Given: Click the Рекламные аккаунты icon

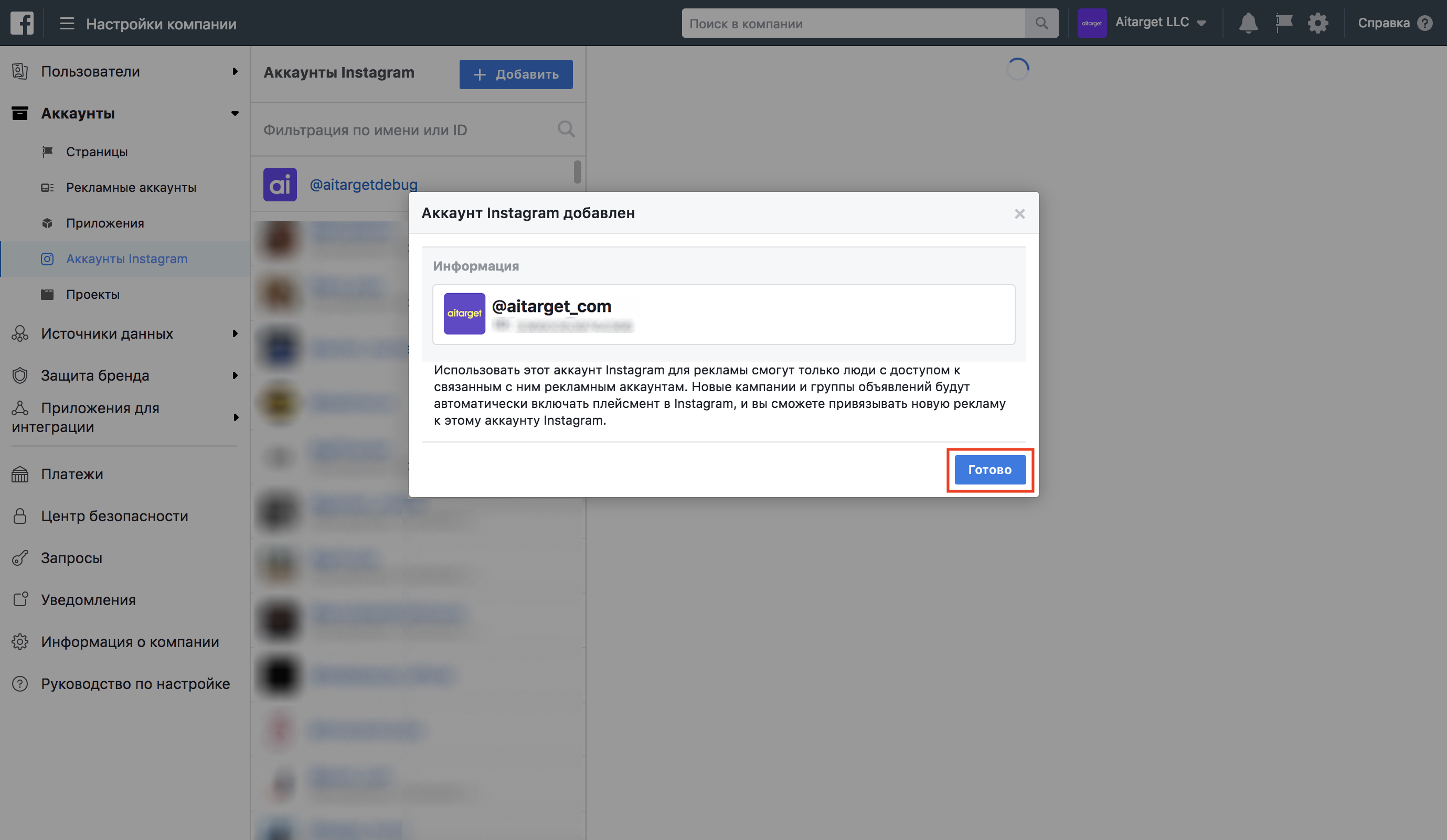Looking at the screenshot, I should pos(48,188).
